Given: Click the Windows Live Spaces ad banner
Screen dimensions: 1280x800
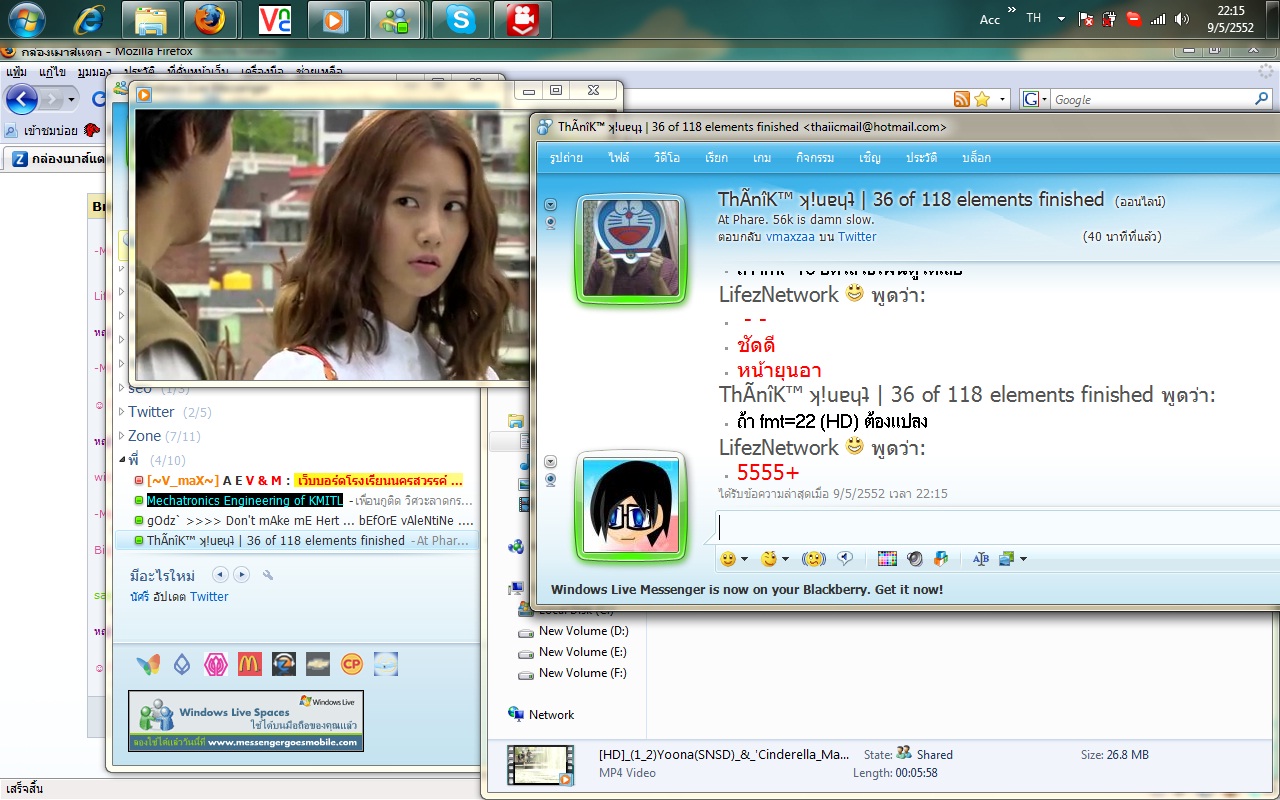Looking at the screenshot, I should (x=246, y=720).
